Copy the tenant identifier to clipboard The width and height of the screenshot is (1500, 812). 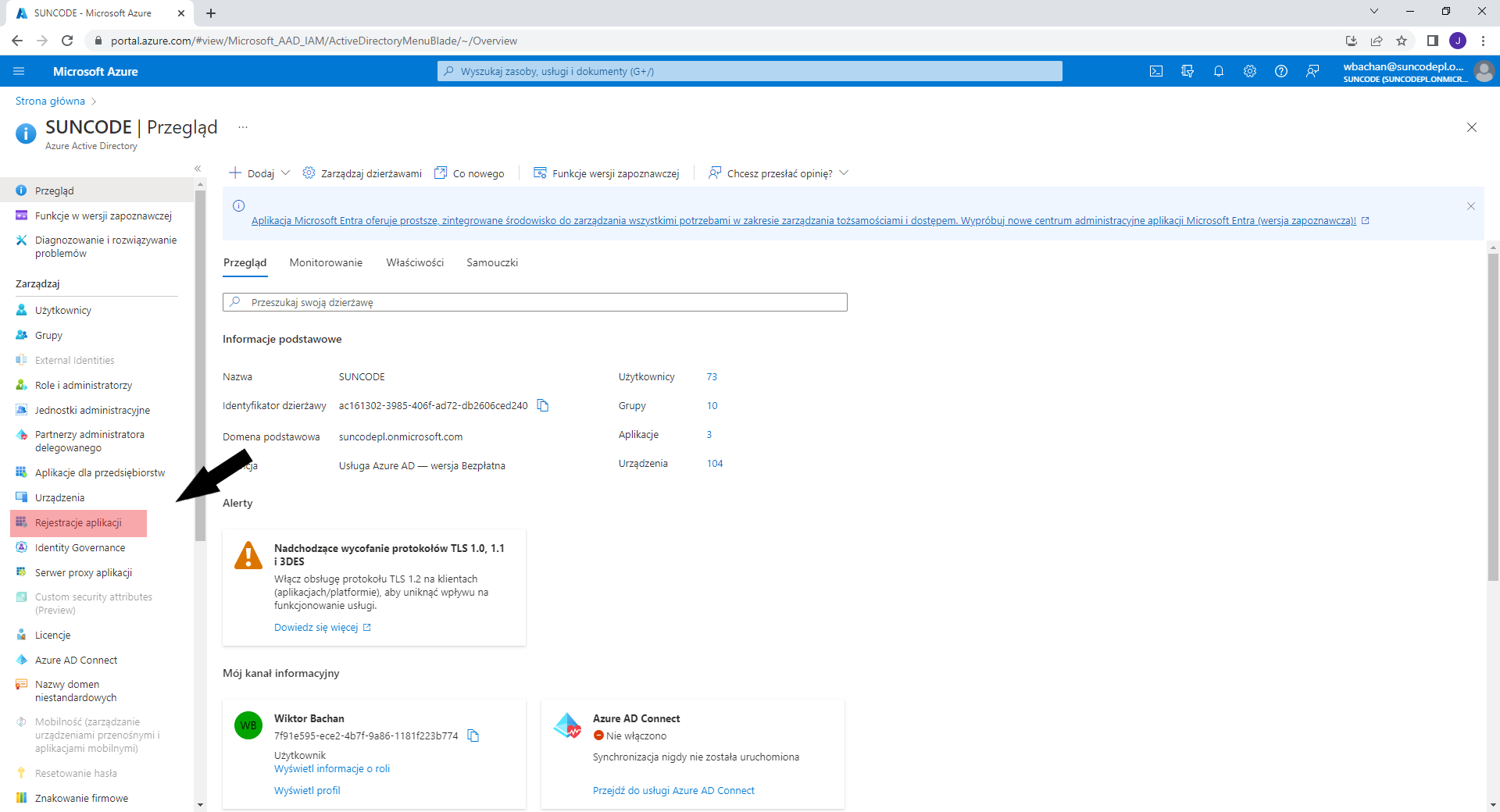click(543, 405)
